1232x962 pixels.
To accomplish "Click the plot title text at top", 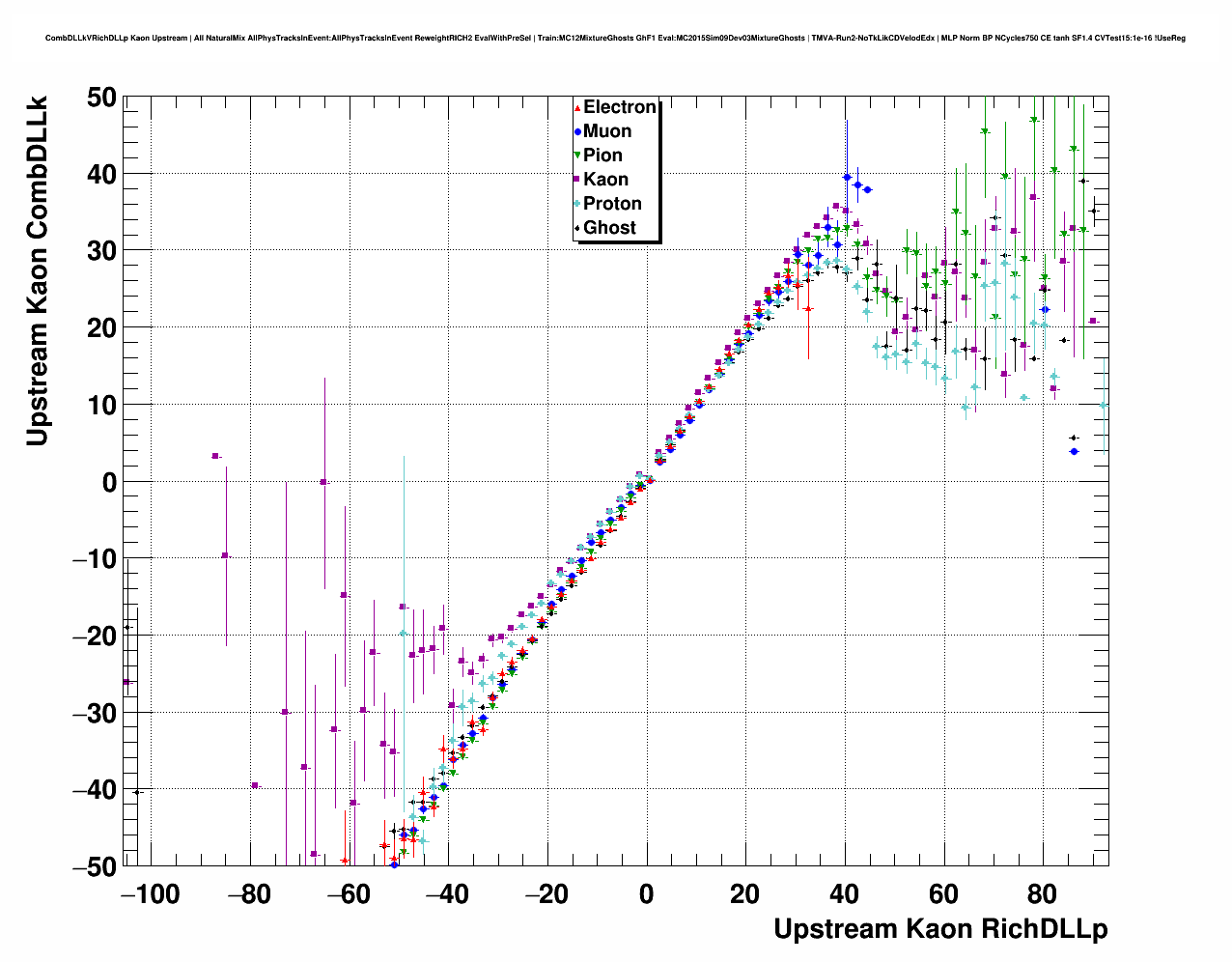I will click(615, 39).
